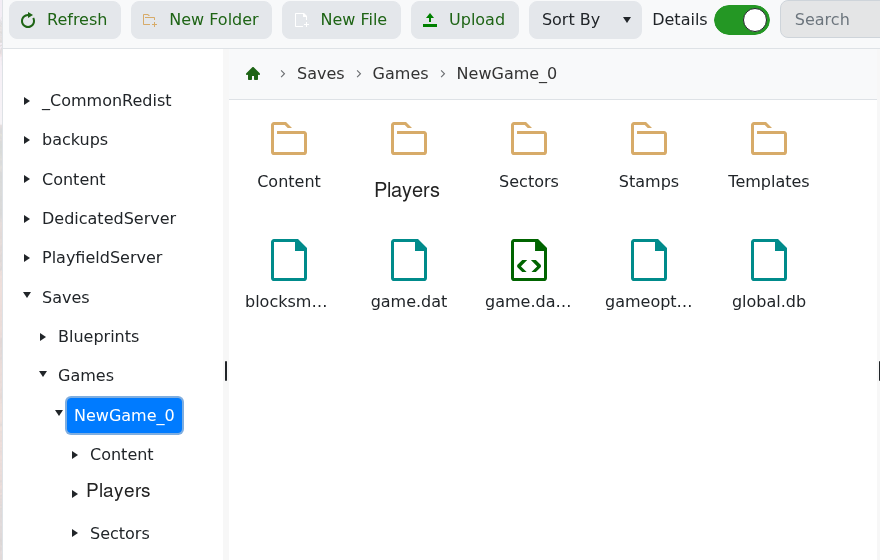Select the game.da... code file icon
The height and width of the screenshot is (560, 880).
click(x=529, y=260)
